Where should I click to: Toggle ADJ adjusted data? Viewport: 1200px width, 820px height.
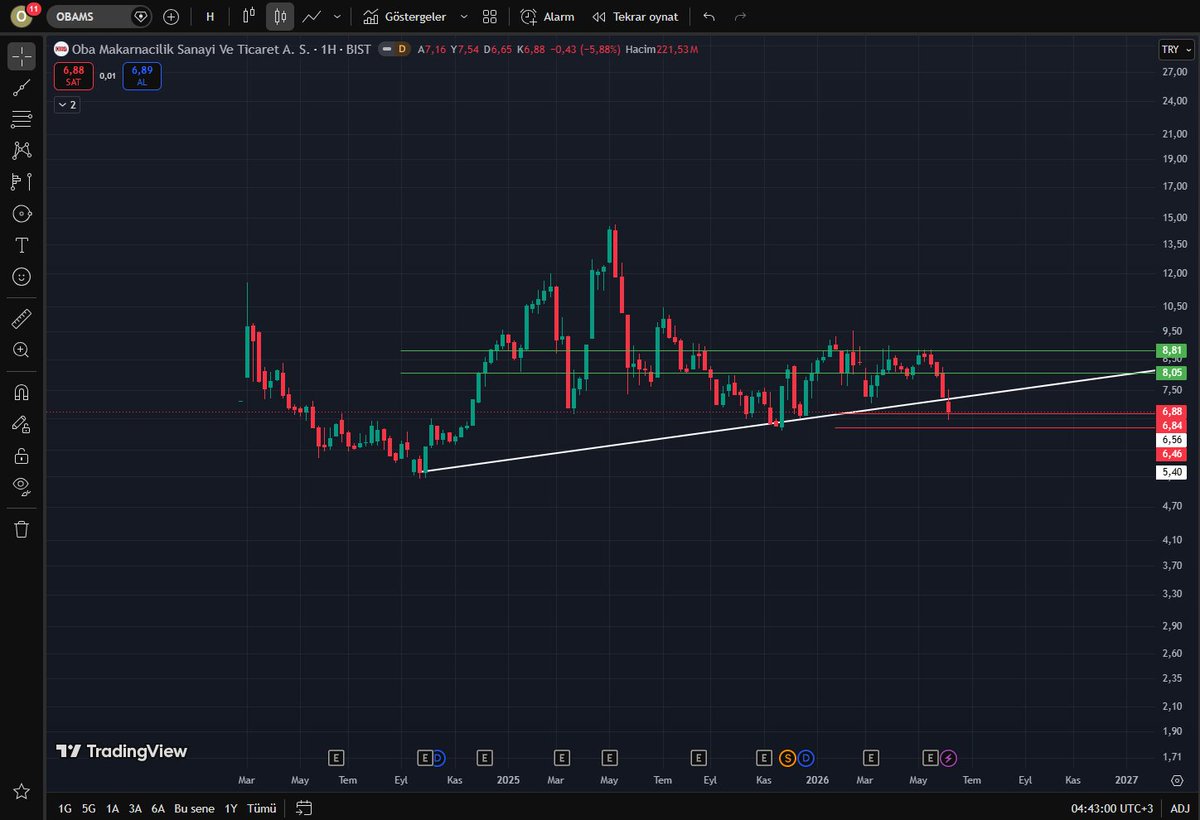[1179, 808]
